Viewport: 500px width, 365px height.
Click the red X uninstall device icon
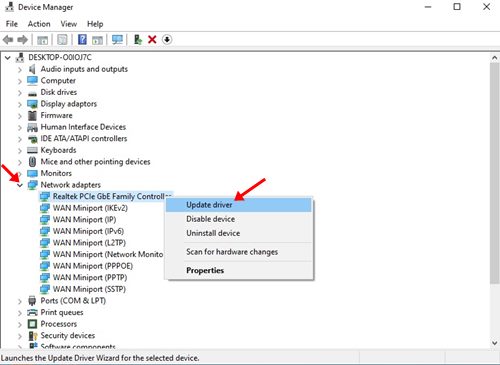(x=152, y=40)
